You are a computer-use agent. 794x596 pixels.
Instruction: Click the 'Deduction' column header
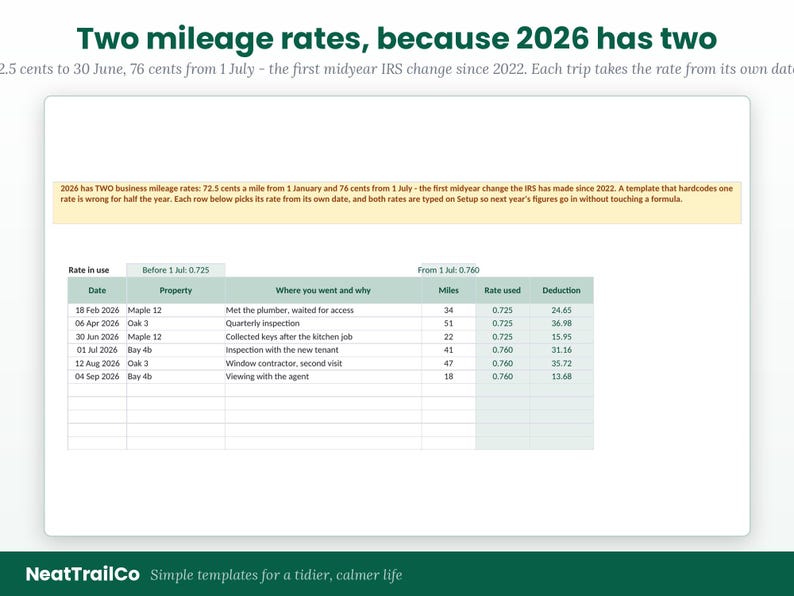point(562,290)
